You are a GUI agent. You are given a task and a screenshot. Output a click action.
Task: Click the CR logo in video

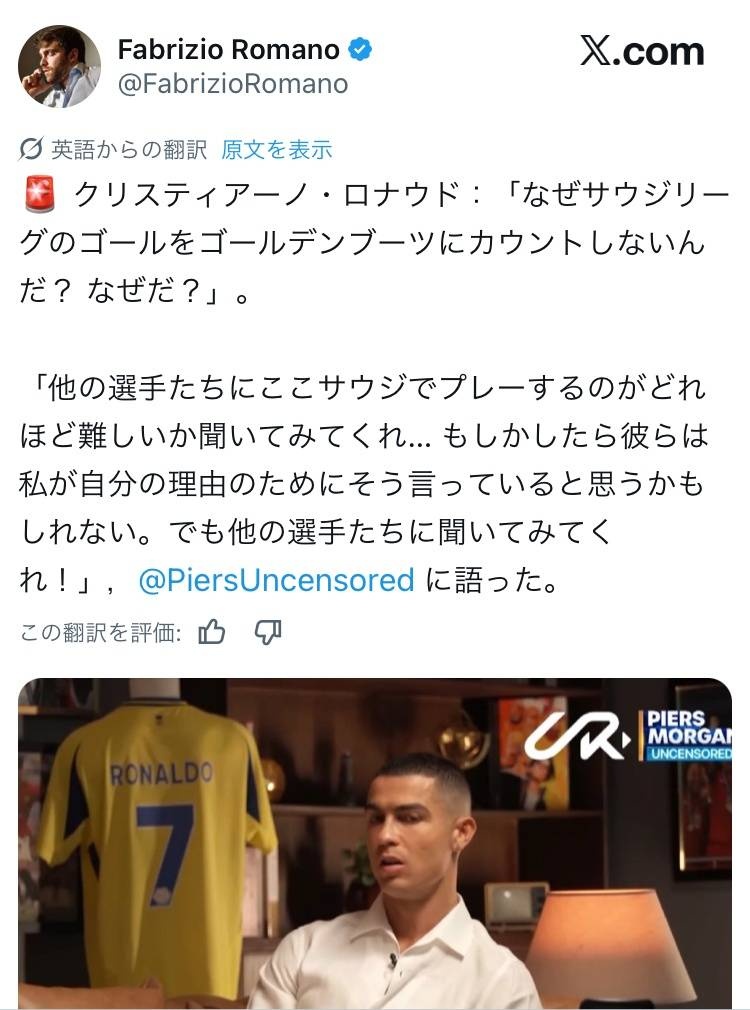tap(578, 736)
